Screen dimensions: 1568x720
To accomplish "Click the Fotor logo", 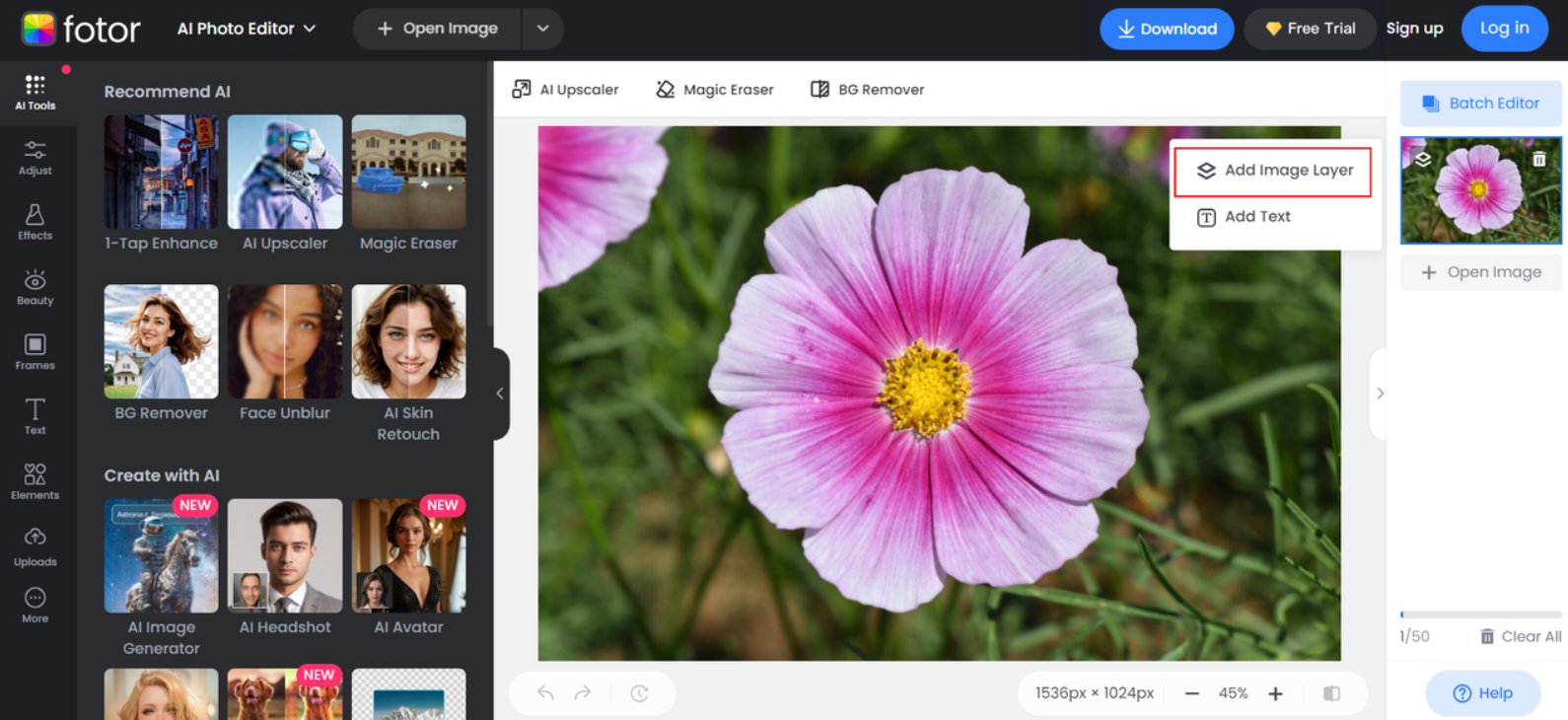I will [x=82, y=29].
